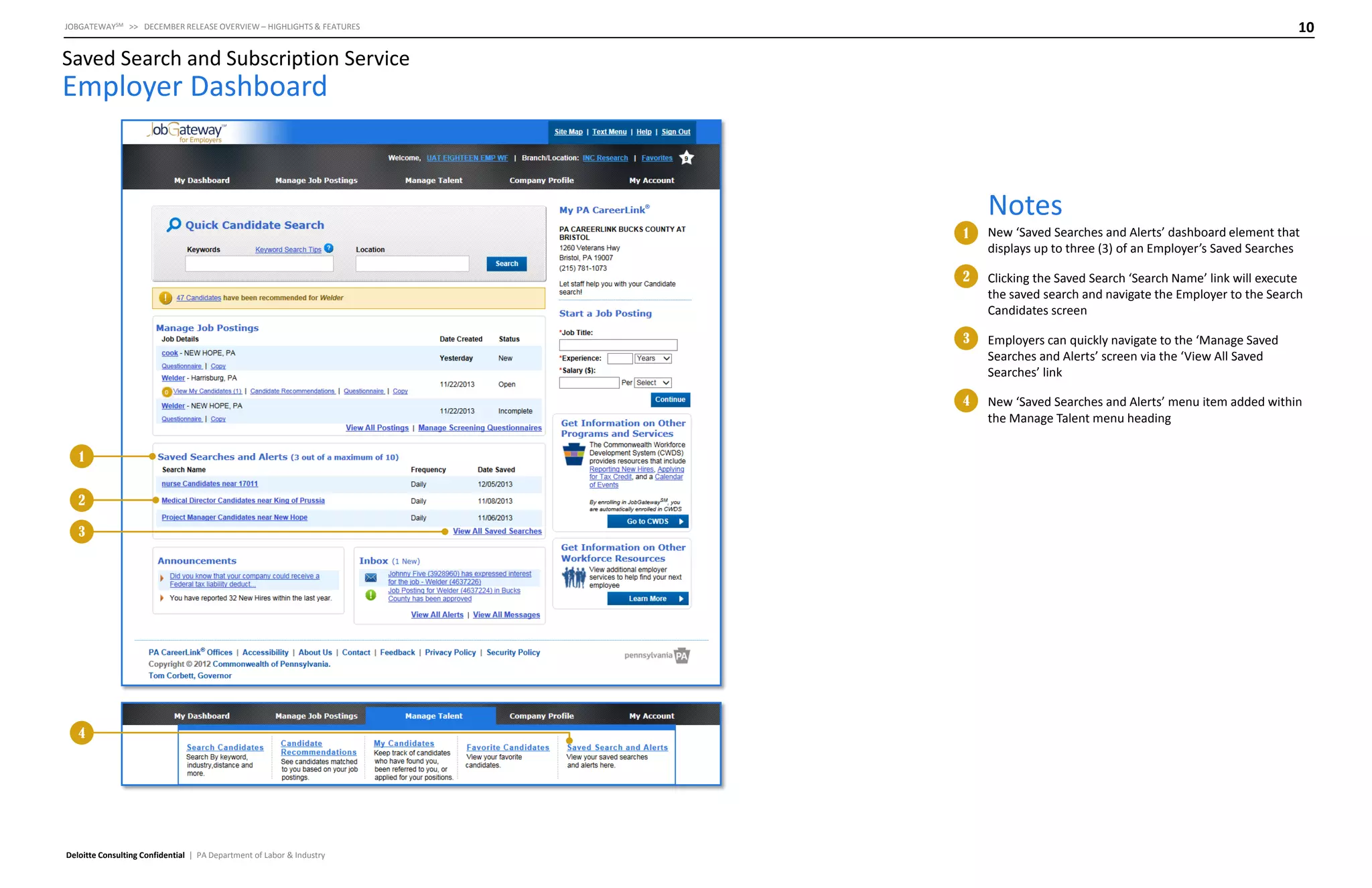Click the magnifier icon beside Quick Candidate Search
Viewport: 1372px width, 888px height.
click(x=174, y=225)
